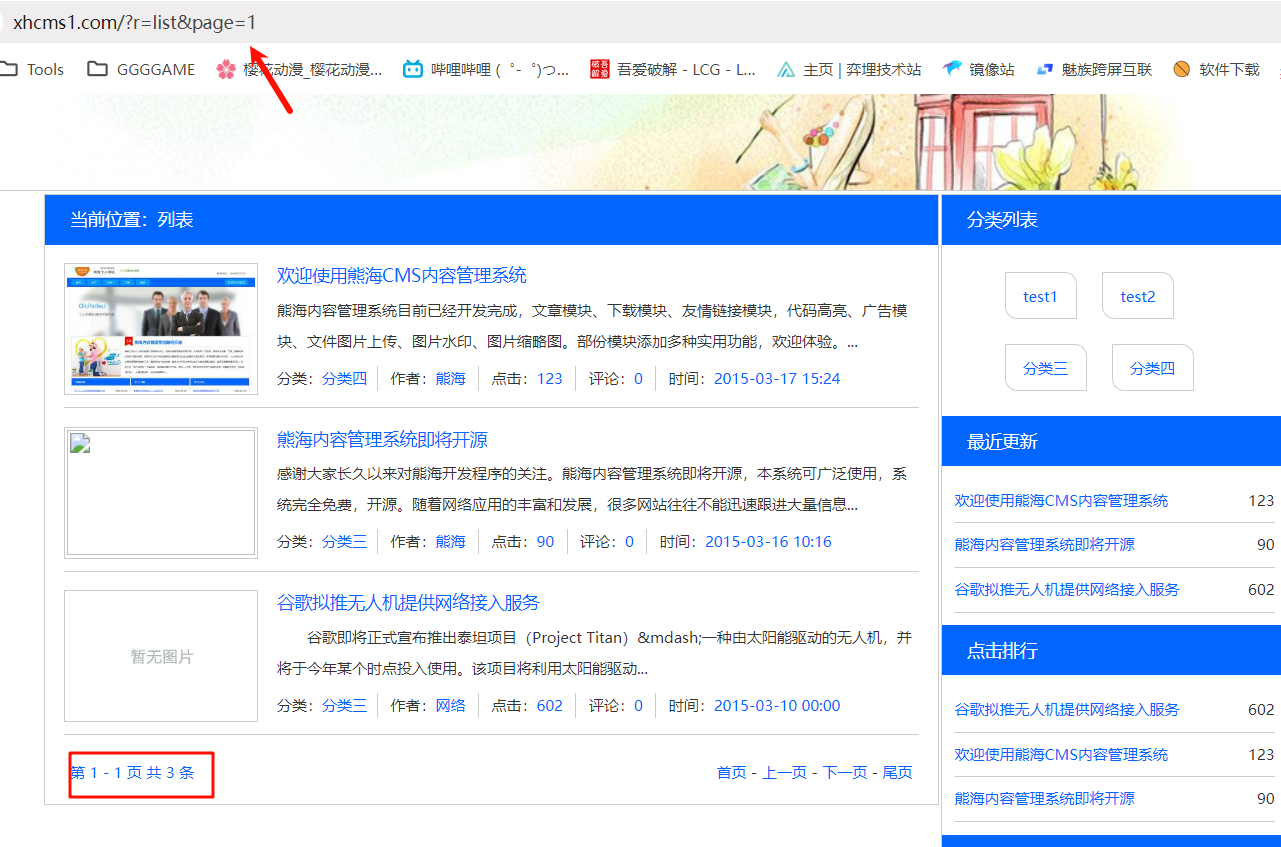This screenshot has height=847, width=1281.
Task: Select 分类四 in the 分类列表 sidebar
Action: [1152, 368]
